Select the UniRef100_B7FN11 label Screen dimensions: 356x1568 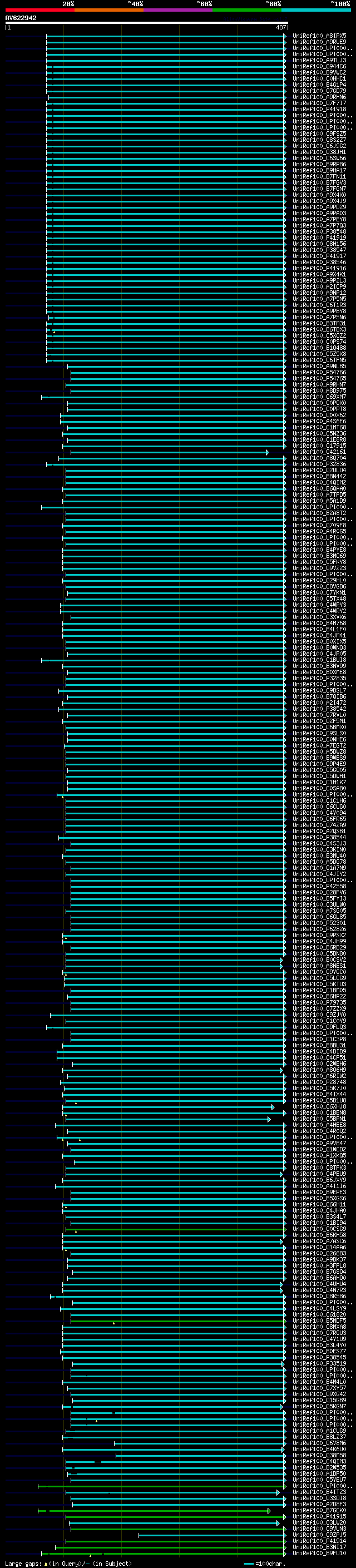319,176
